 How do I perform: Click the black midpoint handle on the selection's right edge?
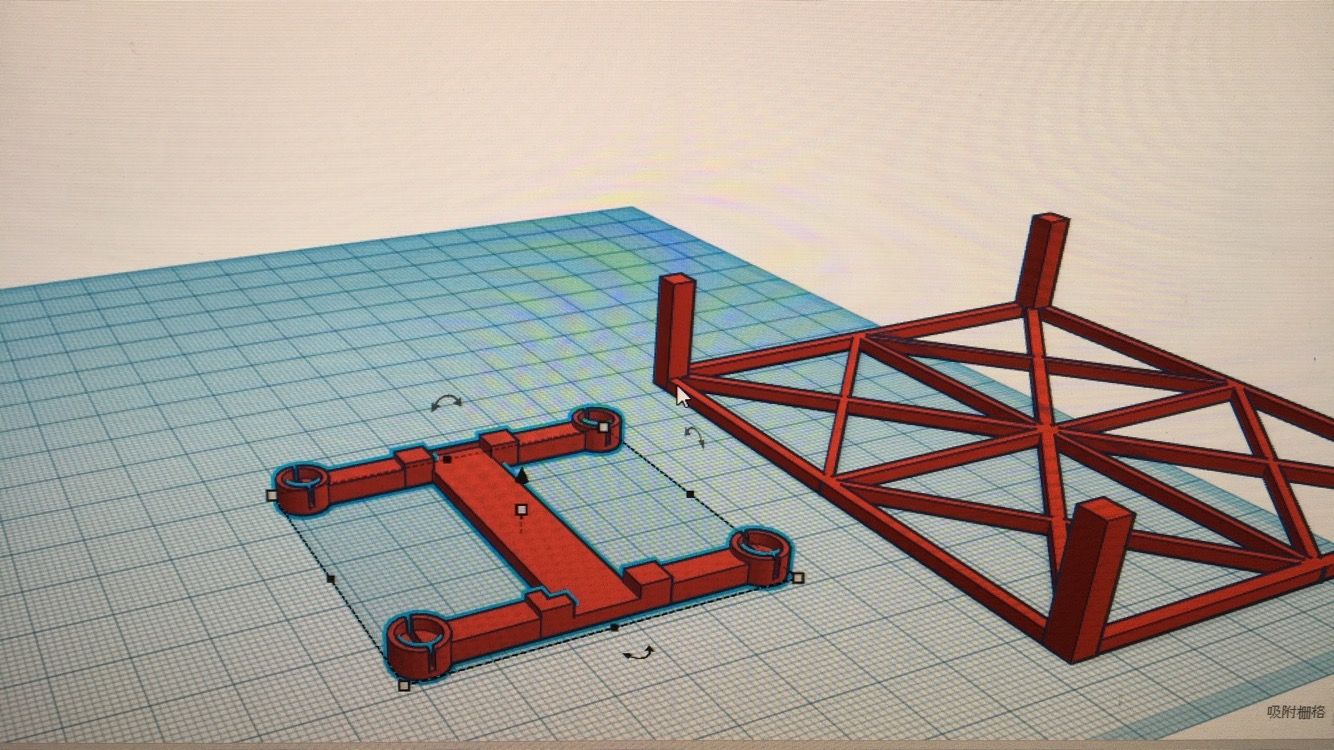[690, 493]
